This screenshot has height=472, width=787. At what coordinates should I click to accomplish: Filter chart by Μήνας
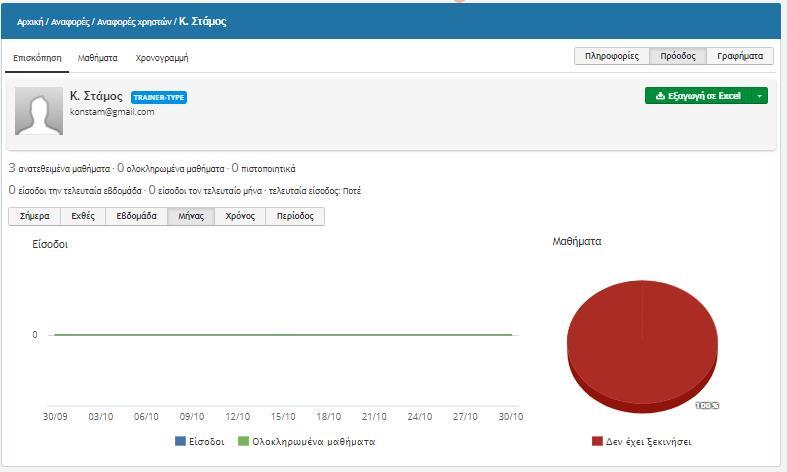tap(191, 216)
